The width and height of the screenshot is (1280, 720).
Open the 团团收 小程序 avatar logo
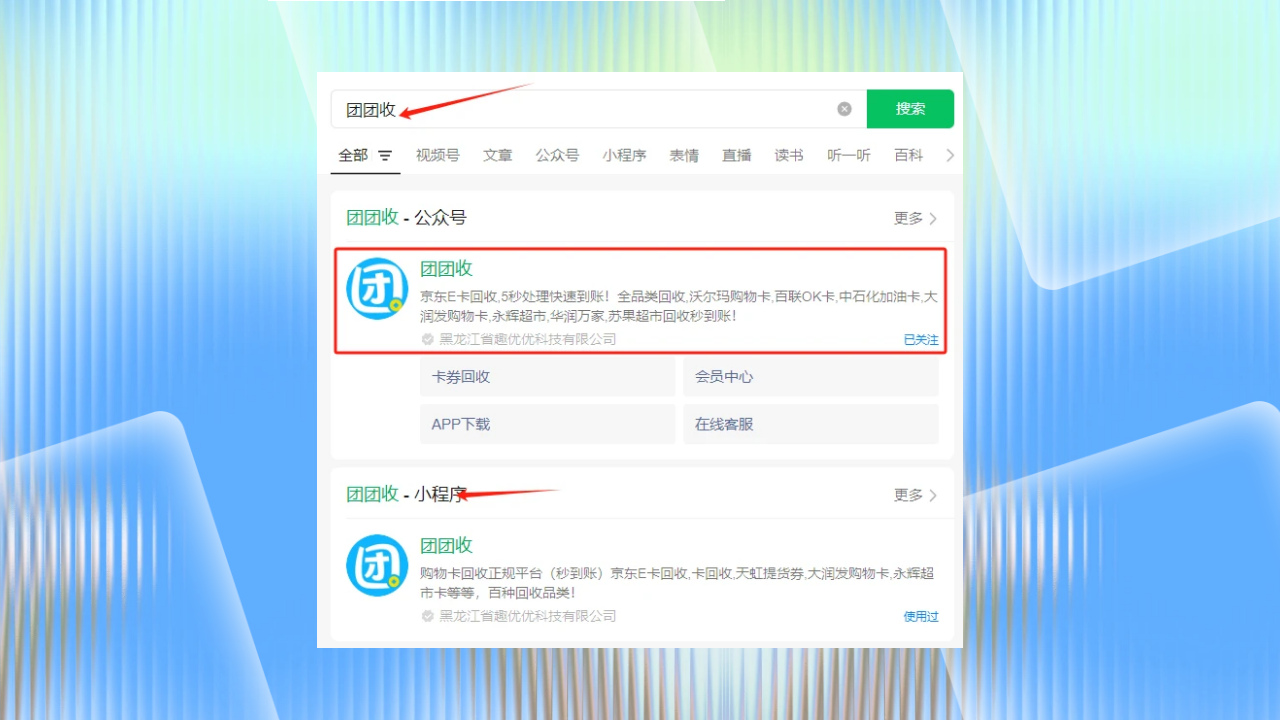(377, 566)
